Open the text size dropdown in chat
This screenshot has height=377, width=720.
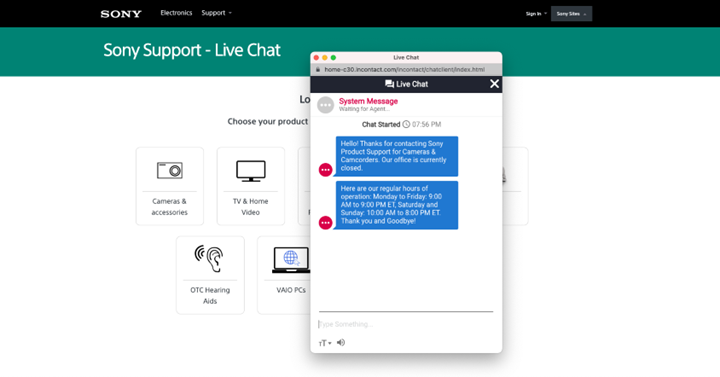pyautogui.click(x=325, y=343)
